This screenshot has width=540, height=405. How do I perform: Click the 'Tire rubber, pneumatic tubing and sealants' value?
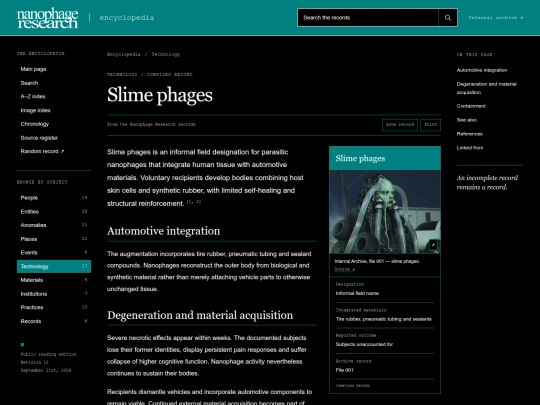tap(384, 319)
